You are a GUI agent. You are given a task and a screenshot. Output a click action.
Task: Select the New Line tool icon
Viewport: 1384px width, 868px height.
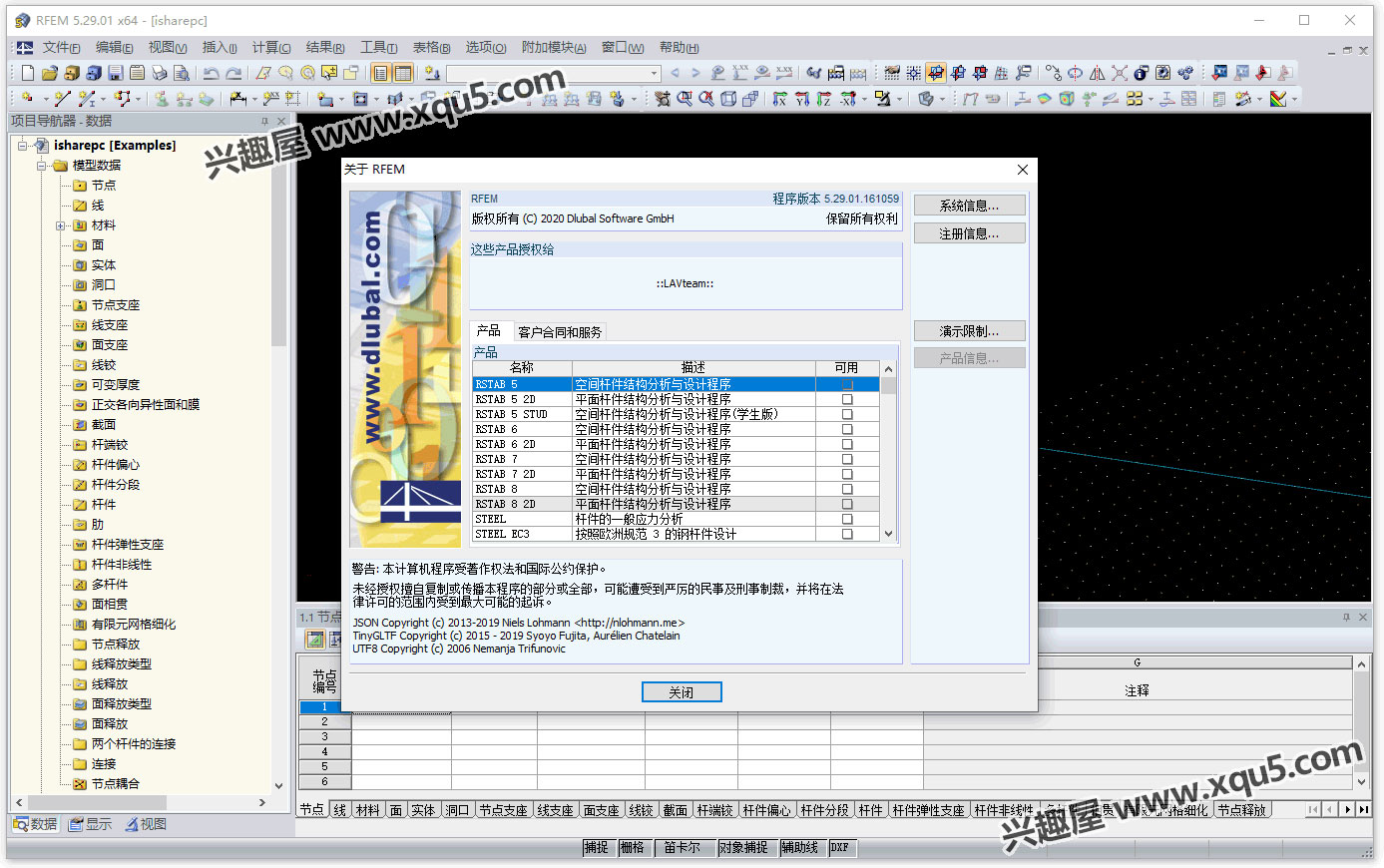pyautogui.click(x=62, y=99)
